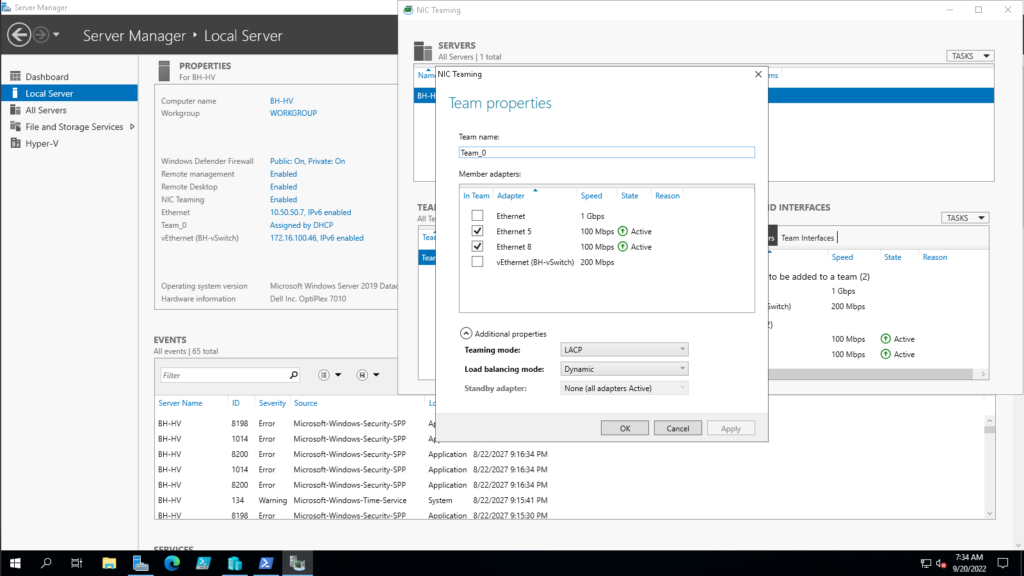Click the Dashboard sidebar icon
Screen dimensions: 1024x576
[15, 76]
